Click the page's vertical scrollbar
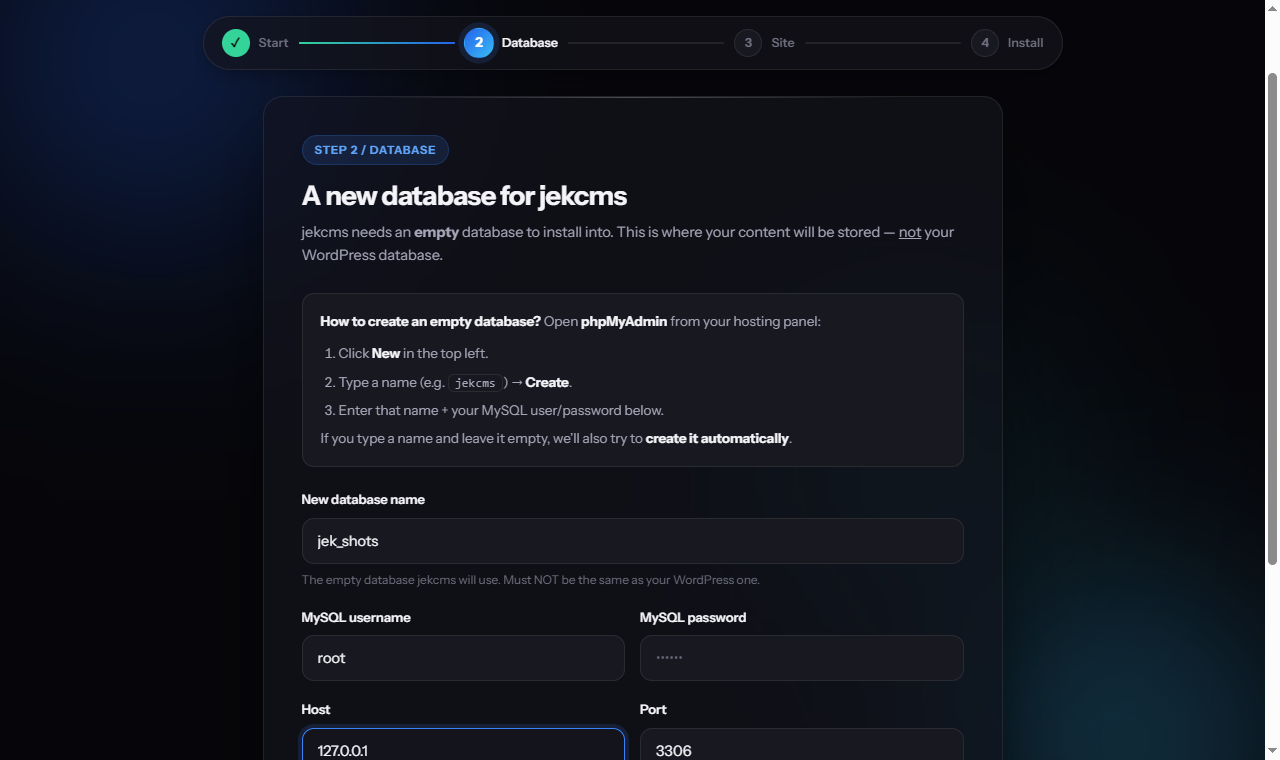1280x760 pixels. point(1272,318)
